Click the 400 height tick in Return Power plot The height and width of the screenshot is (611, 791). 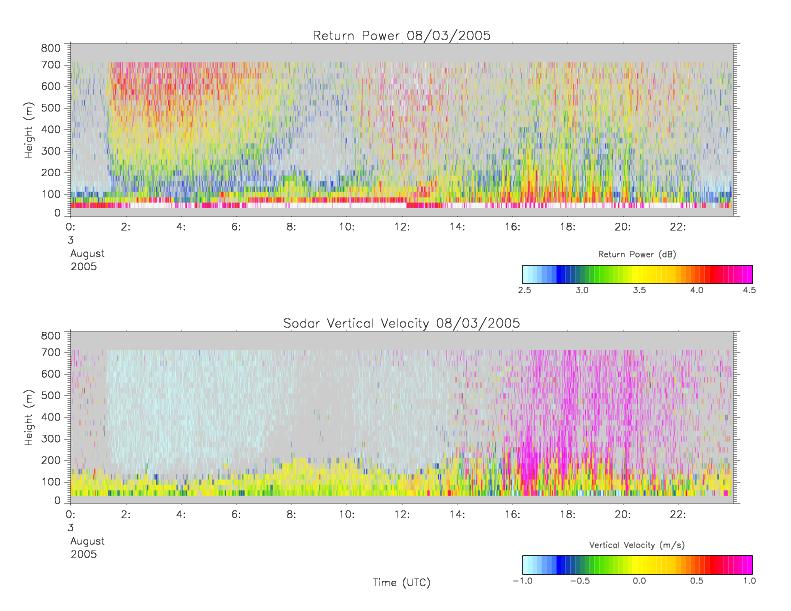[50, 129]
